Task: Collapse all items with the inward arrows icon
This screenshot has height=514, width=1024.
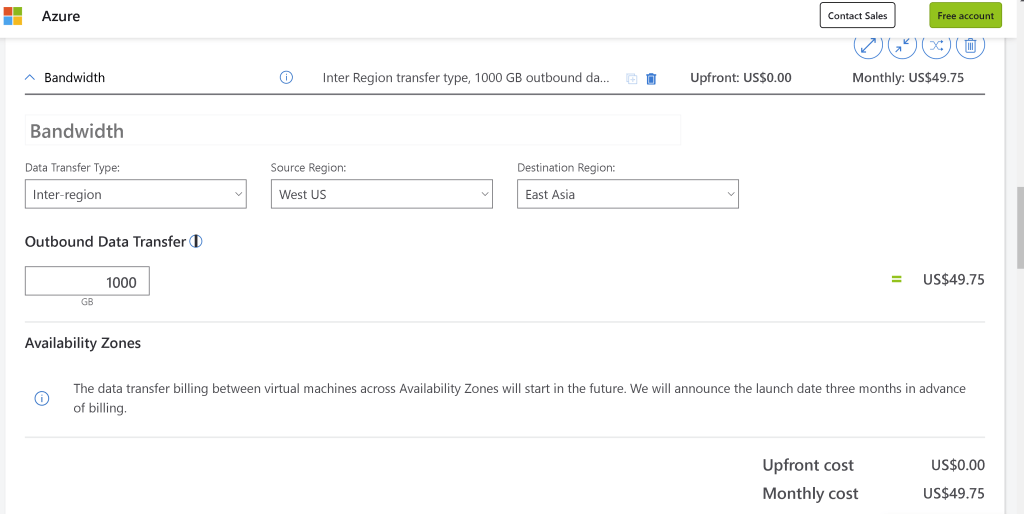Action: tap(902, 46)
